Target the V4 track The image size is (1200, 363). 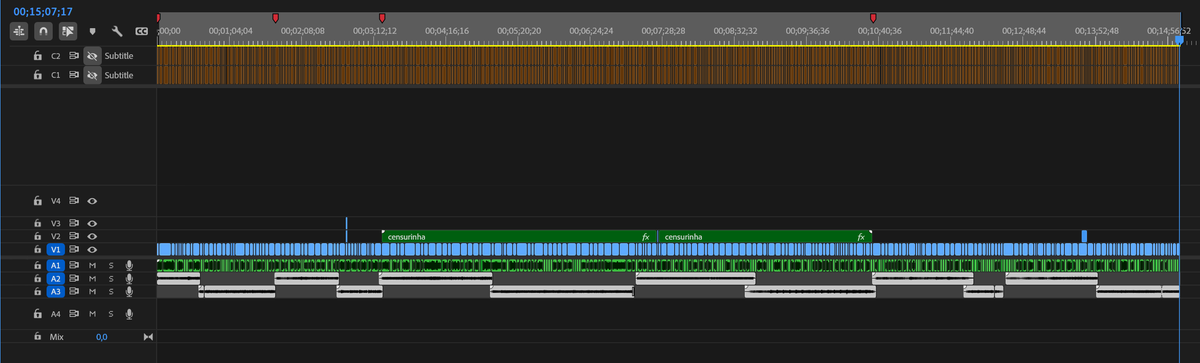pos(56,201)
